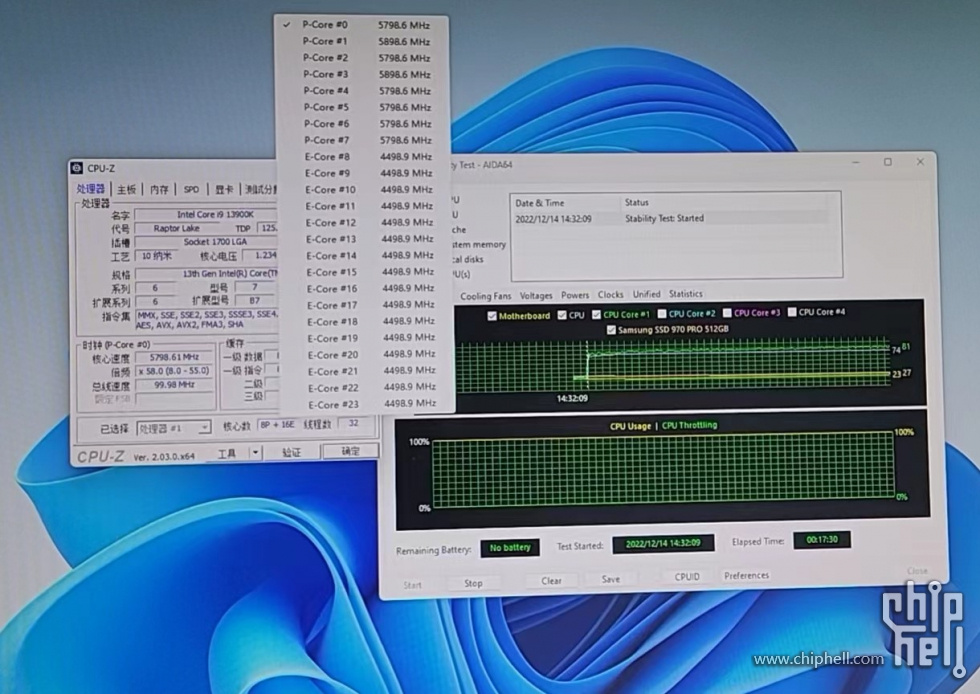Open the Voltages tab in AIDA64
This screenshot has height=694, width=980.
pyautogui.click(x=536, y=296)
